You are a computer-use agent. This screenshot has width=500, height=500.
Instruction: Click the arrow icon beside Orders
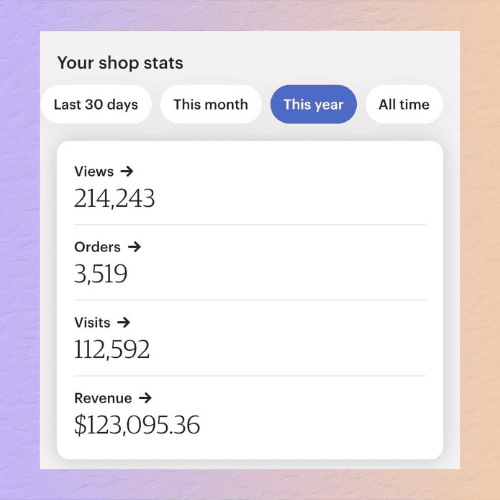pyautogui.click(x=134, y=247)
